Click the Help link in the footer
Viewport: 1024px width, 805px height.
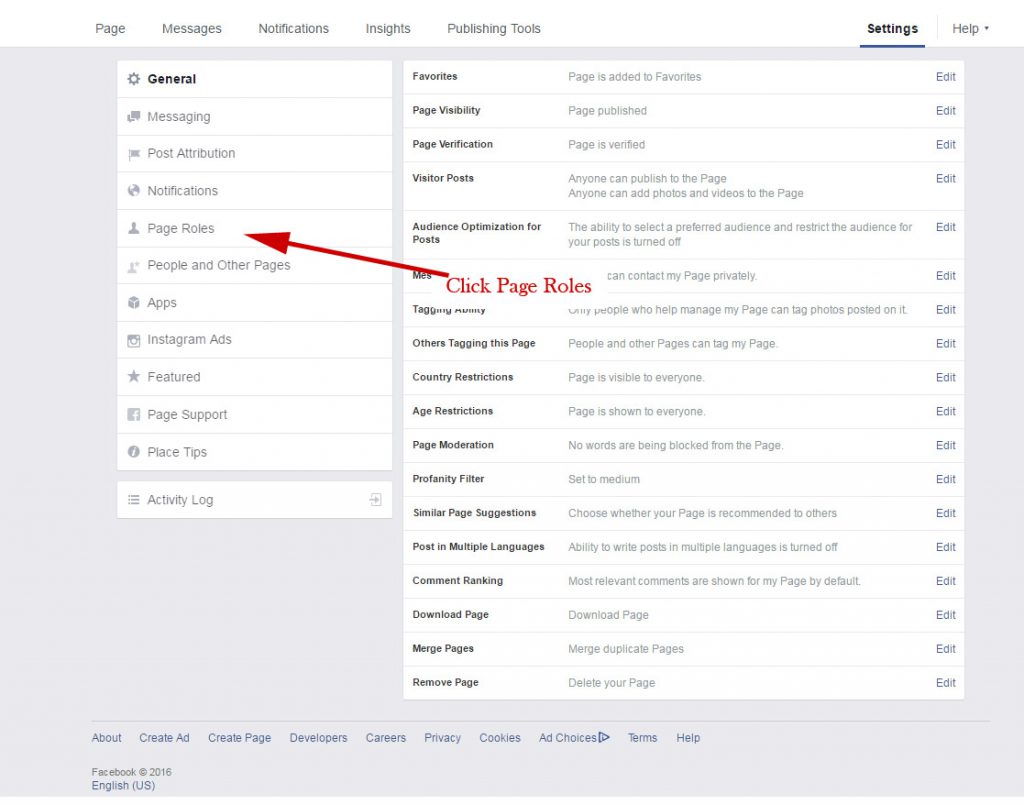pyautogui.click(x=688, y=738)
